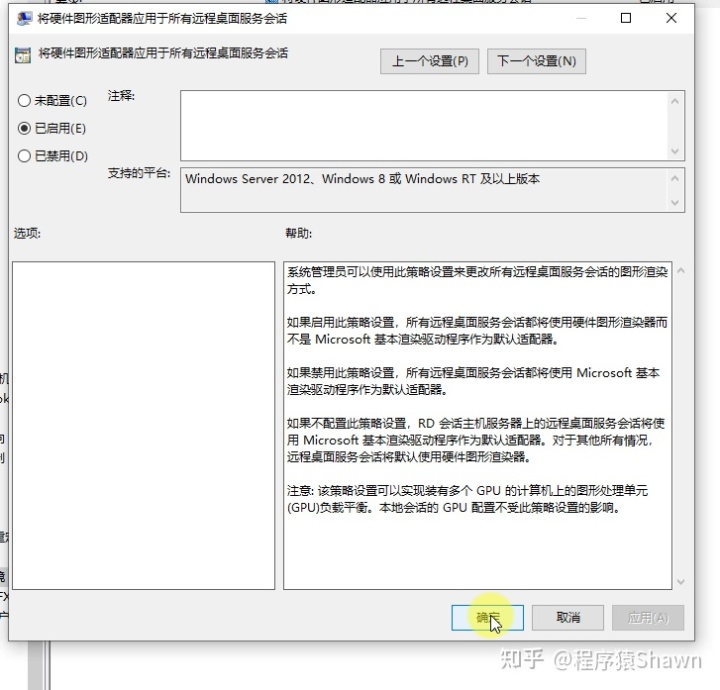Maximize the policy dialog window
Viewport: 720px width, 690px height.
tap(626, 18)
